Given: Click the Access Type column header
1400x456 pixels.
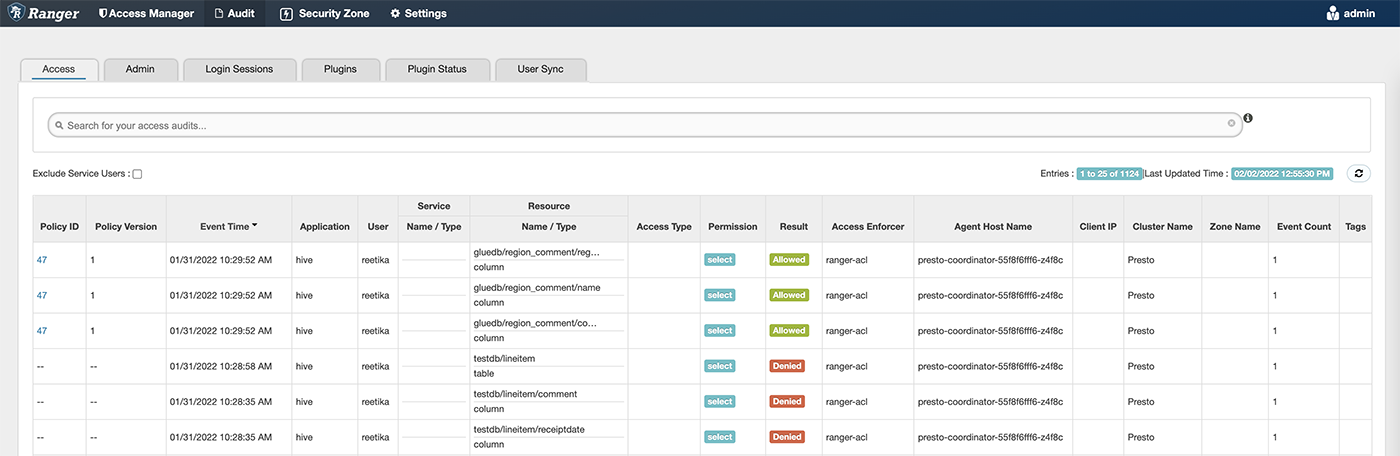Looking at the screenshot, I should click(x=664, y=227).
